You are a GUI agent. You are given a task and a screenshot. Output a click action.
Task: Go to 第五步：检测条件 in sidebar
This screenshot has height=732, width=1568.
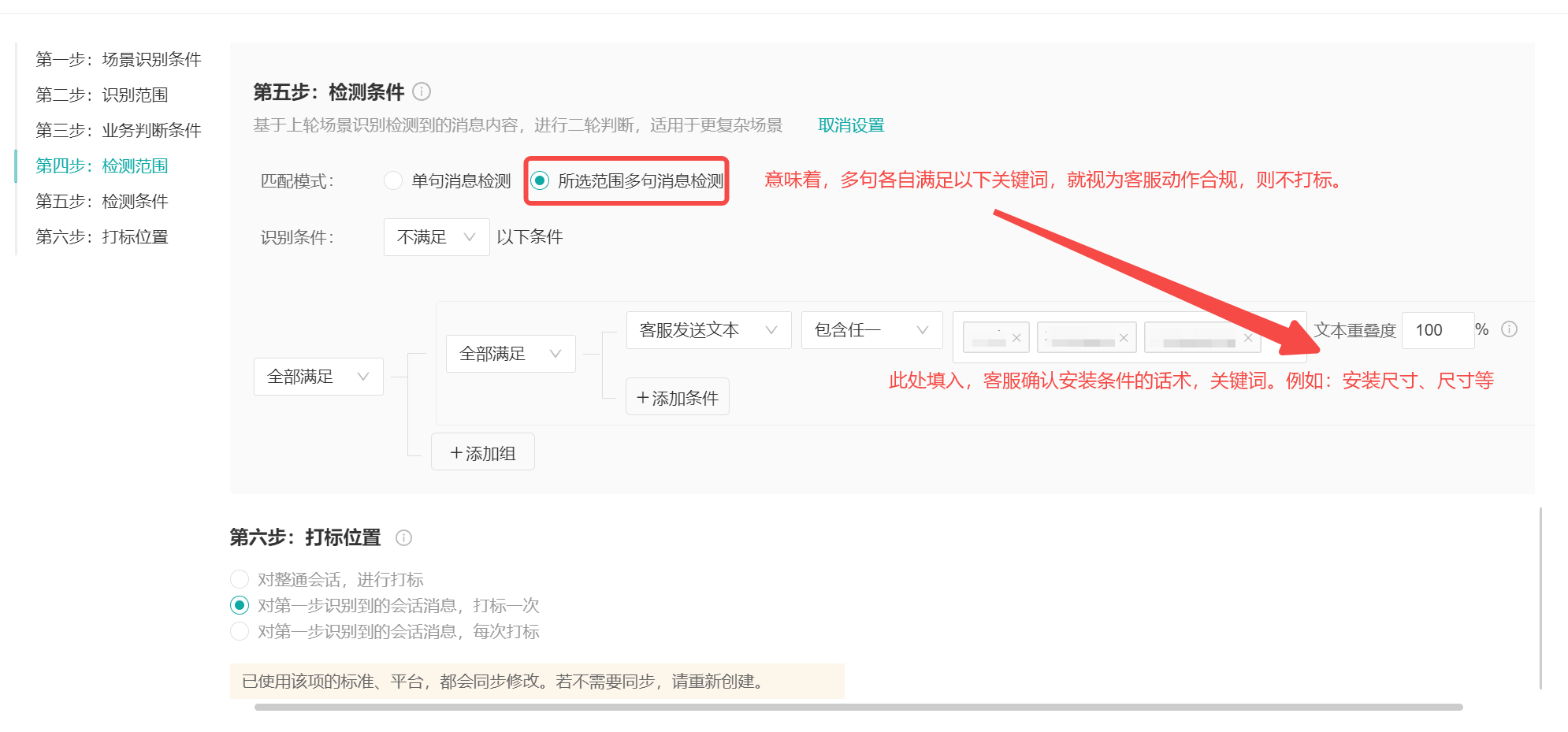point(102,202)
